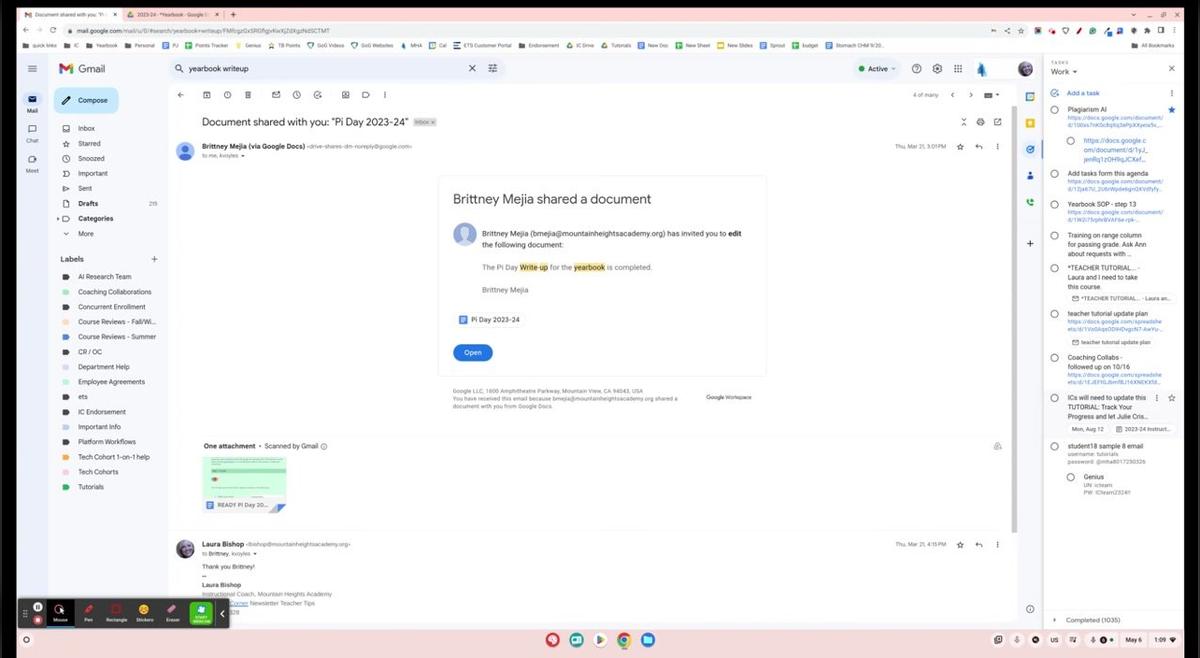Screen dimensions: 1200x658
Task: Open the Gmail Support help icon
Action: pos(916,69)
